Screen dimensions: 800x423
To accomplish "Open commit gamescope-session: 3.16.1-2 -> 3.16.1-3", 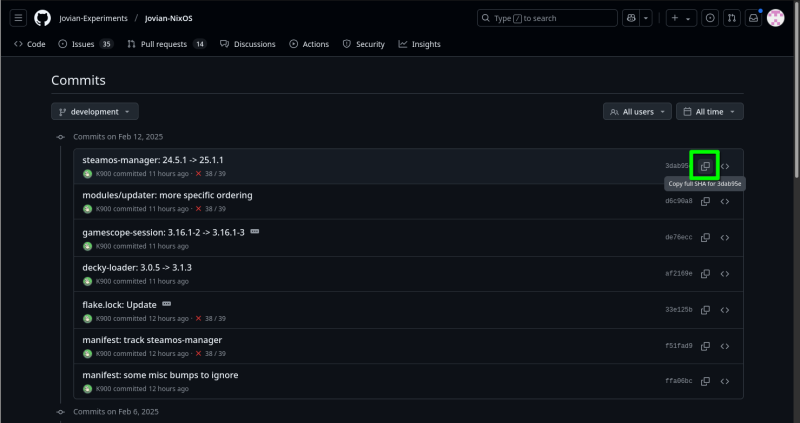I will (163, 233).
